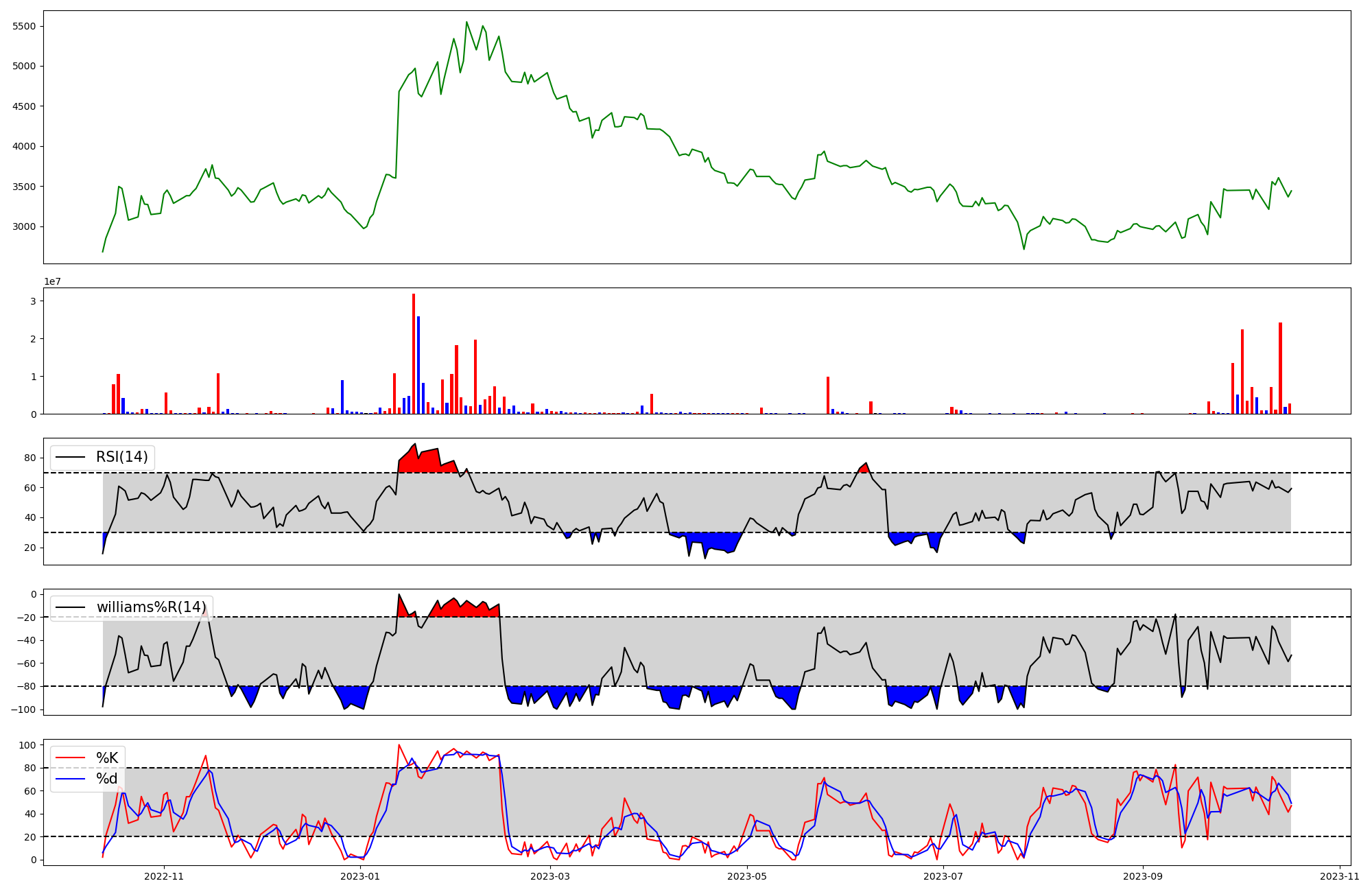Click the -100 tick on the Williams %R axis
The image size is (1372, 892).
(23, 709)
